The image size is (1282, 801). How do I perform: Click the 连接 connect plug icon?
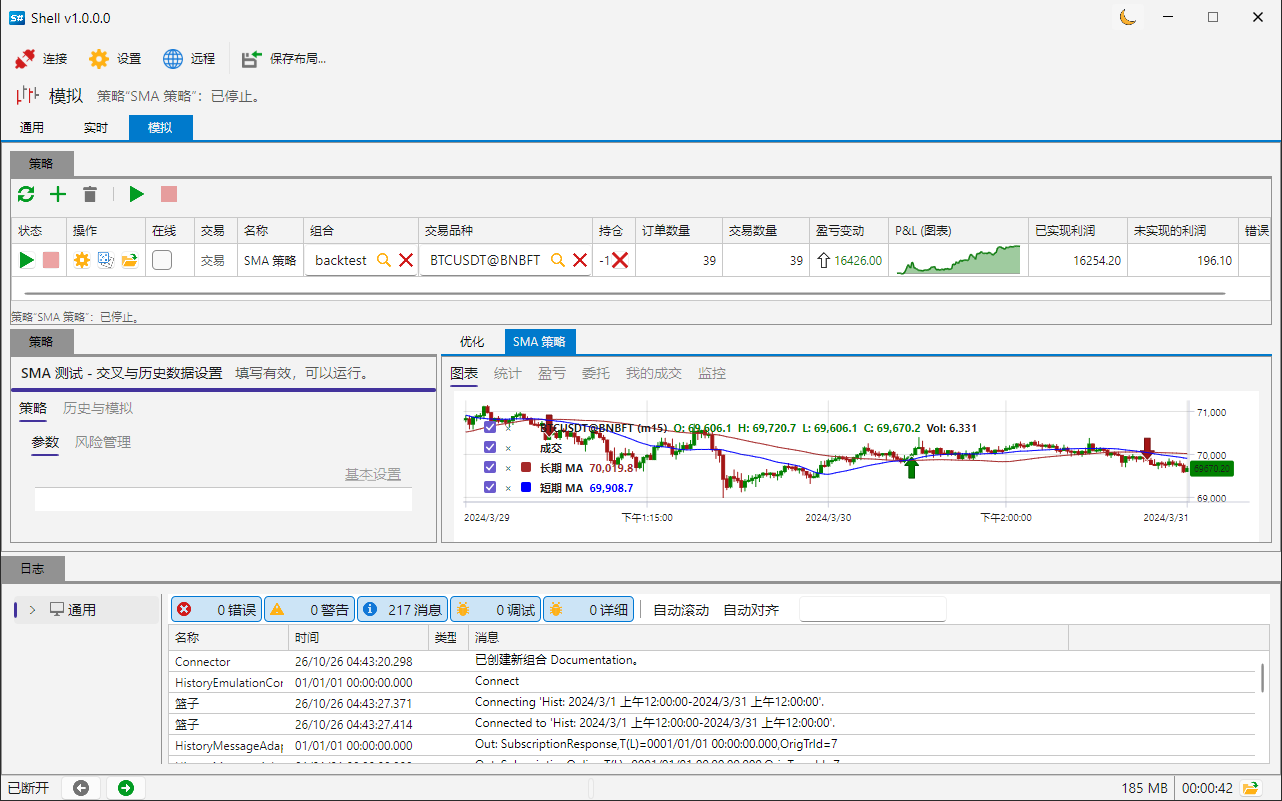26,59
